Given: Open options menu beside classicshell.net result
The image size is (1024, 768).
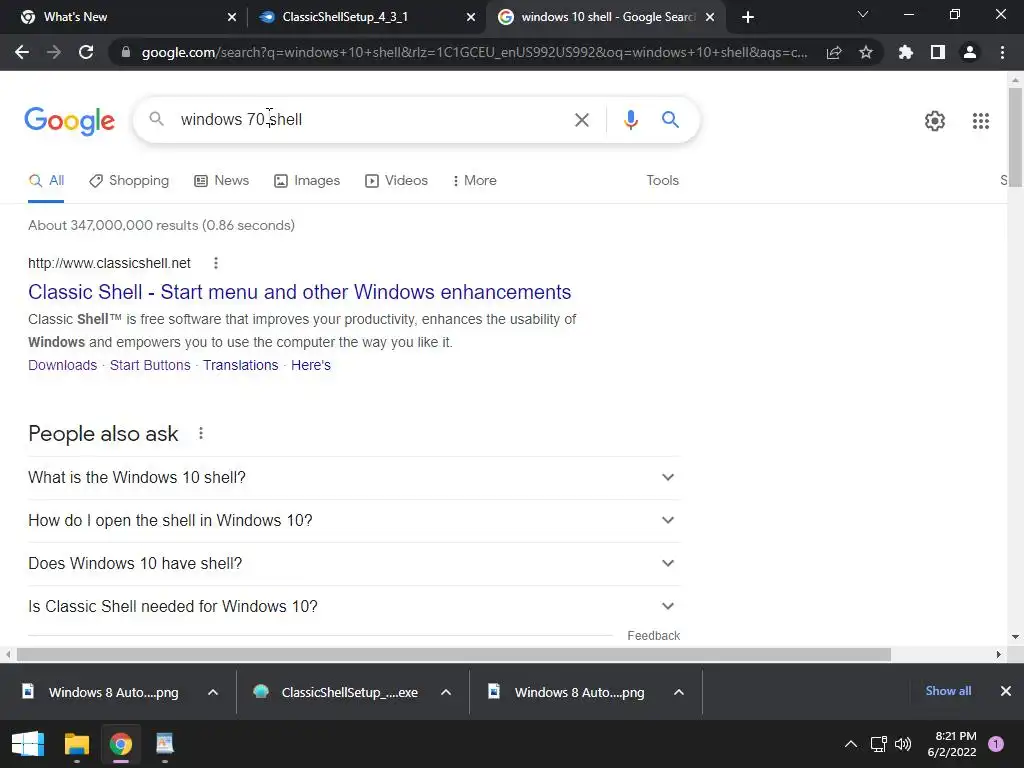Looking at the screenshot, I should tap(216, 263).
